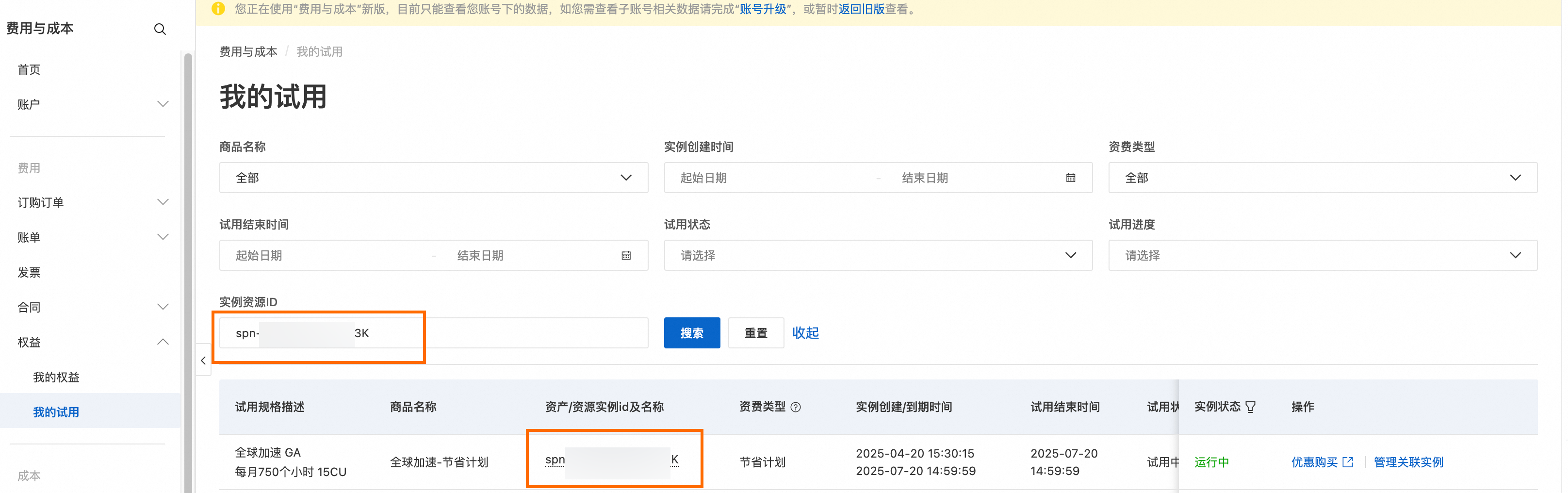The image size is (1568, 493).
Task: Open 我的权益 sidebar item
Action: (x=56, y=378)
